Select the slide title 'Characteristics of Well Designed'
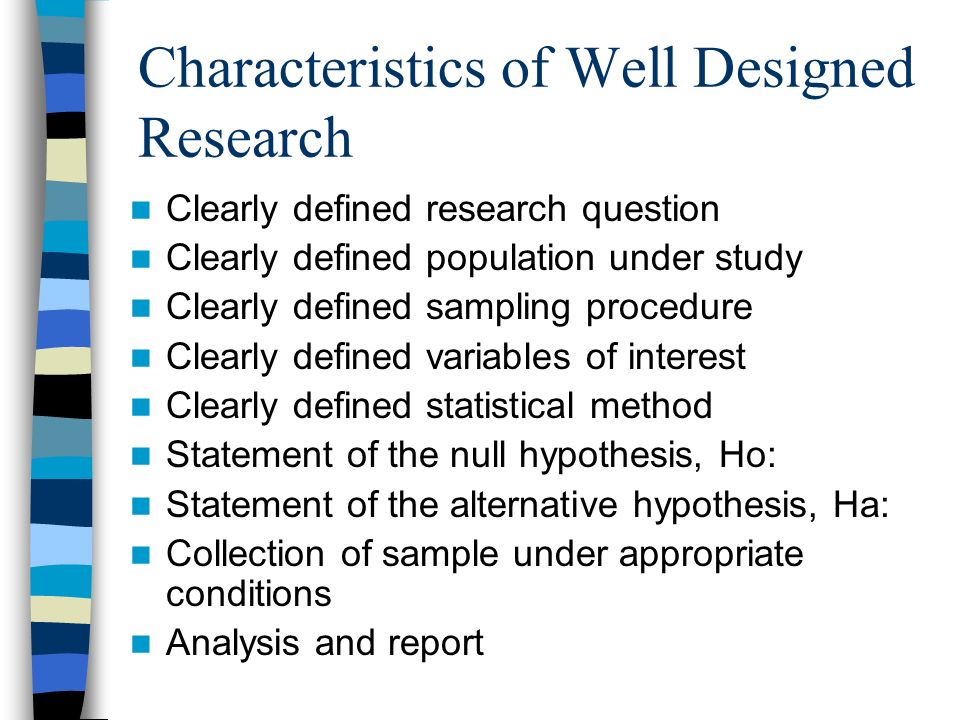This screenshot has width=960, height=720. (x=527, y=69)
